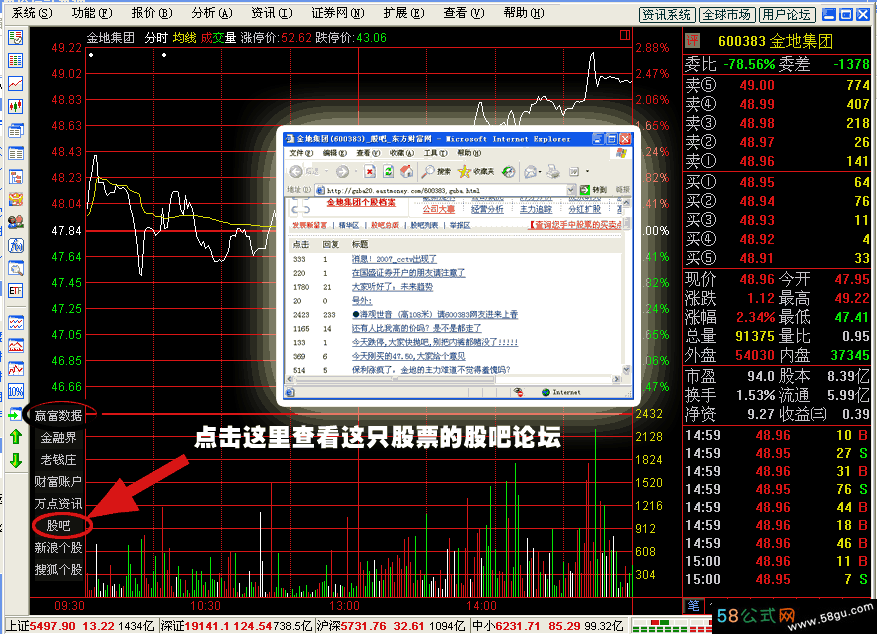Click IE vertical scrollbar down arrow
Image resolution: width=877 pixels, height=634 pixels.
coord(626,370)
